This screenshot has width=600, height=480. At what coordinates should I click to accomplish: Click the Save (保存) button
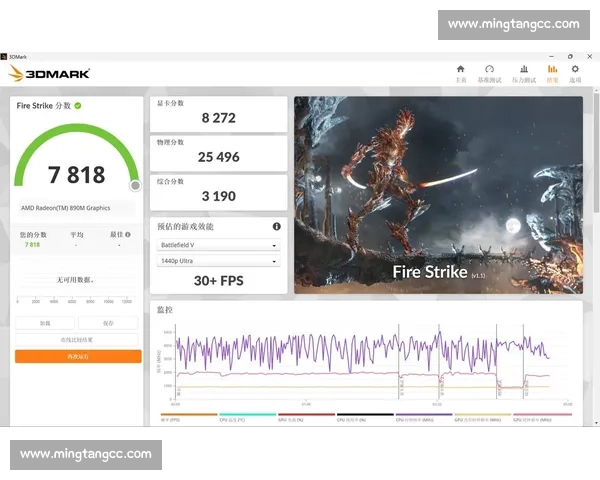[x=109, y=323]
